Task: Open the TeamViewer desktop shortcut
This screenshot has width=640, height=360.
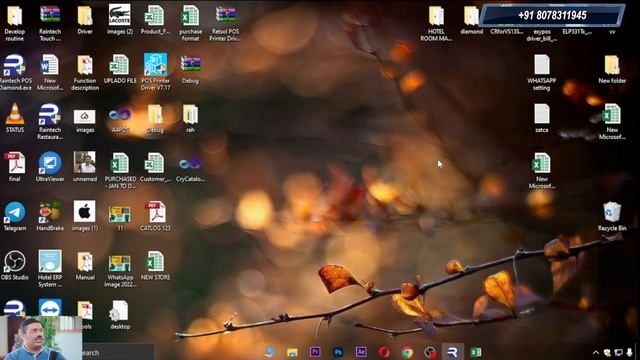Action: 50,307
